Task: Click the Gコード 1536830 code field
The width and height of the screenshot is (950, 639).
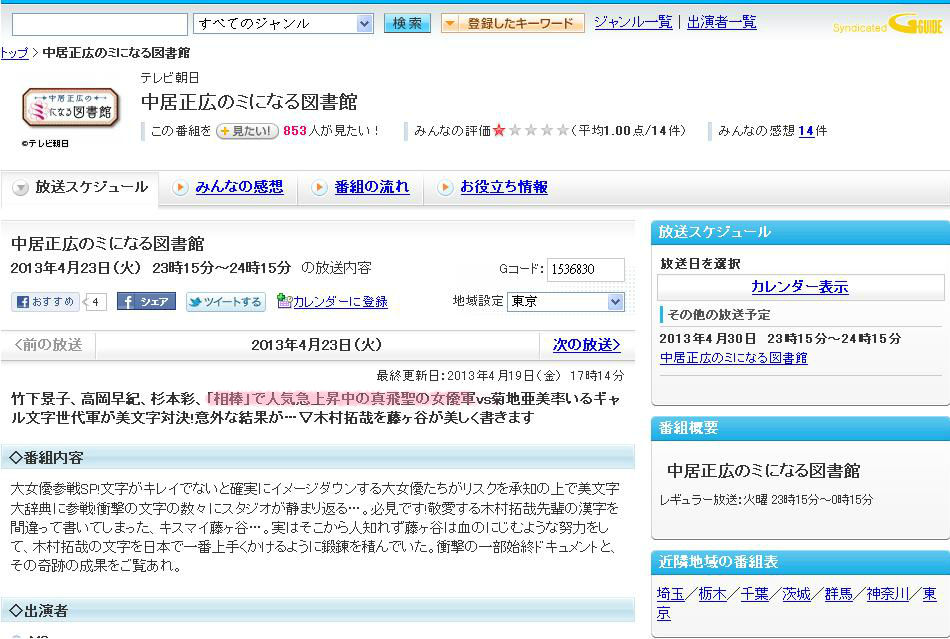Action: [x=586, y=269]
